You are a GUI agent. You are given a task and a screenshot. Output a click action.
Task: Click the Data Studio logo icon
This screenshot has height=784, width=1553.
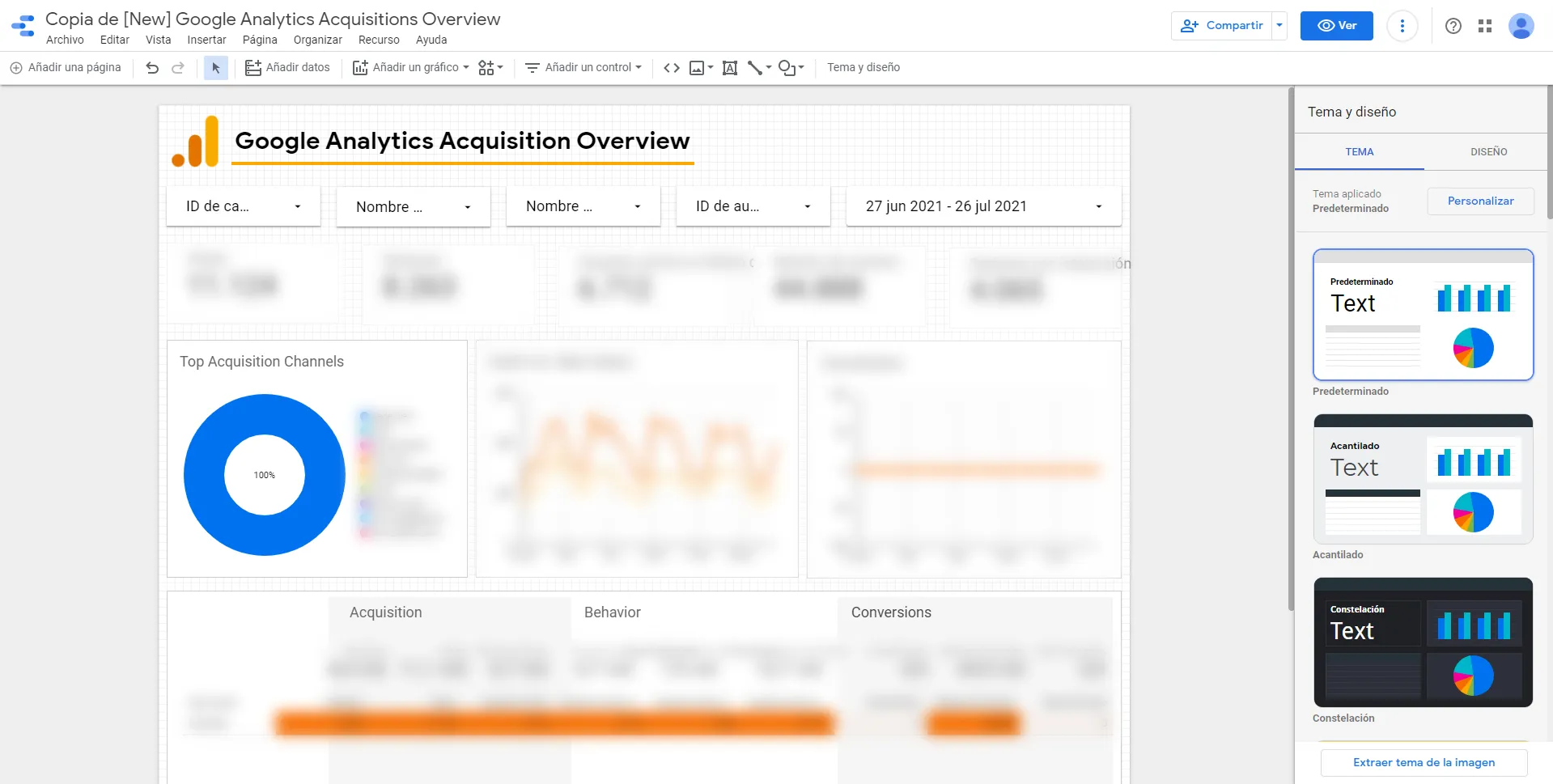coord(23,26)
